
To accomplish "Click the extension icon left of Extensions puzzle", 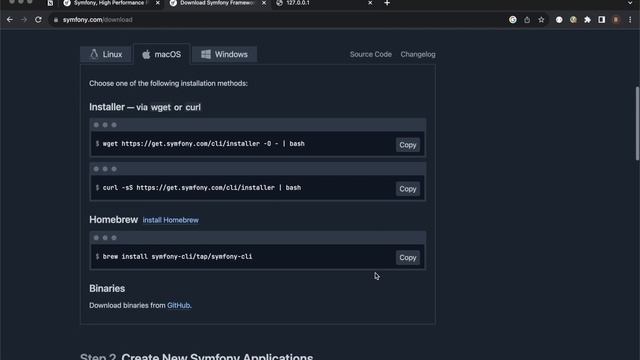I will pyautogui.click(x=573, y=20).
